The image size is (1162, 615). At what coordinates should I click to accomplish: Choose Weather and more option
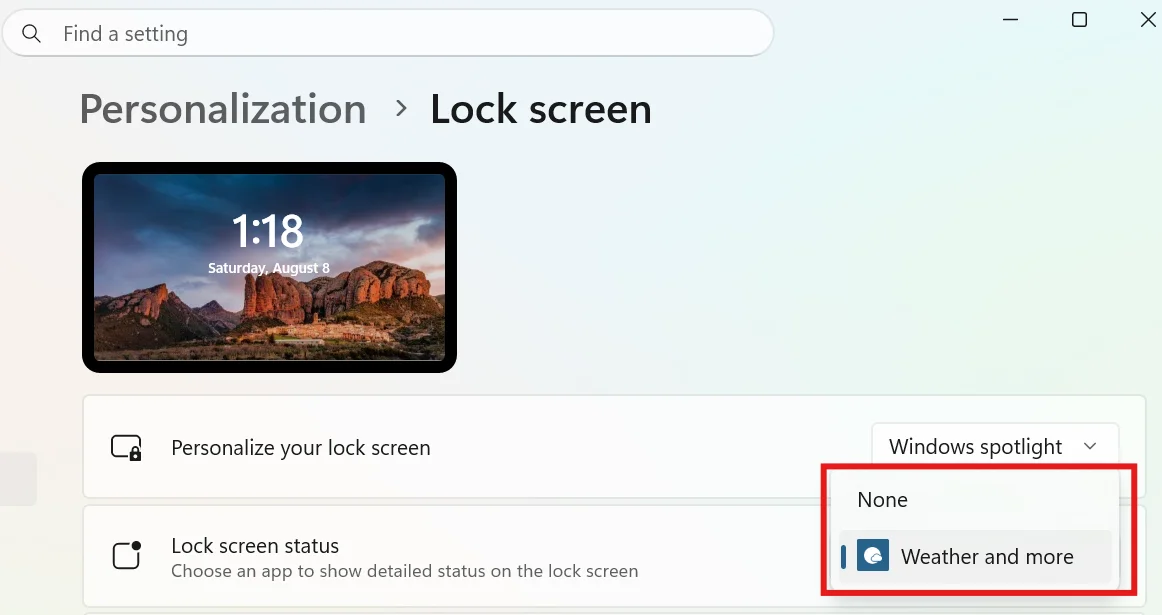(x=975, y=556)
